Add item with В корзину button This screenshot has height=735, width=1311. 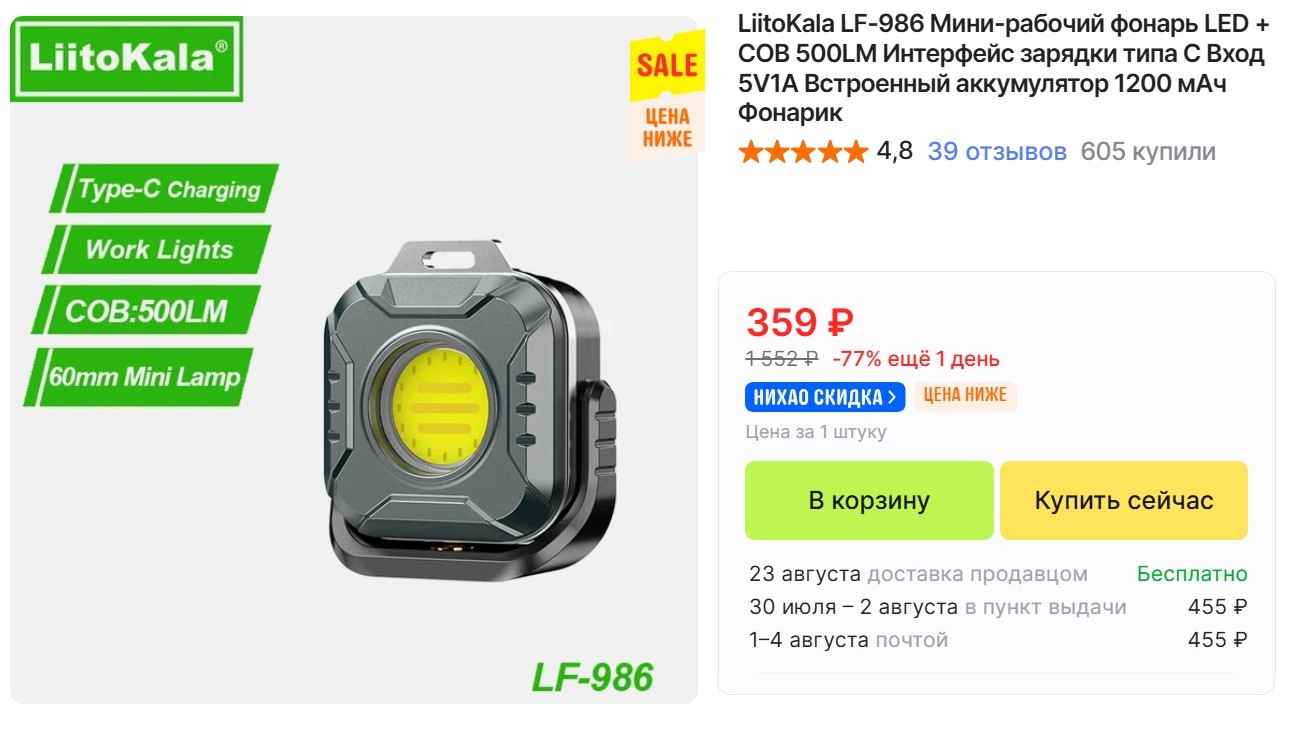(869, 500)
